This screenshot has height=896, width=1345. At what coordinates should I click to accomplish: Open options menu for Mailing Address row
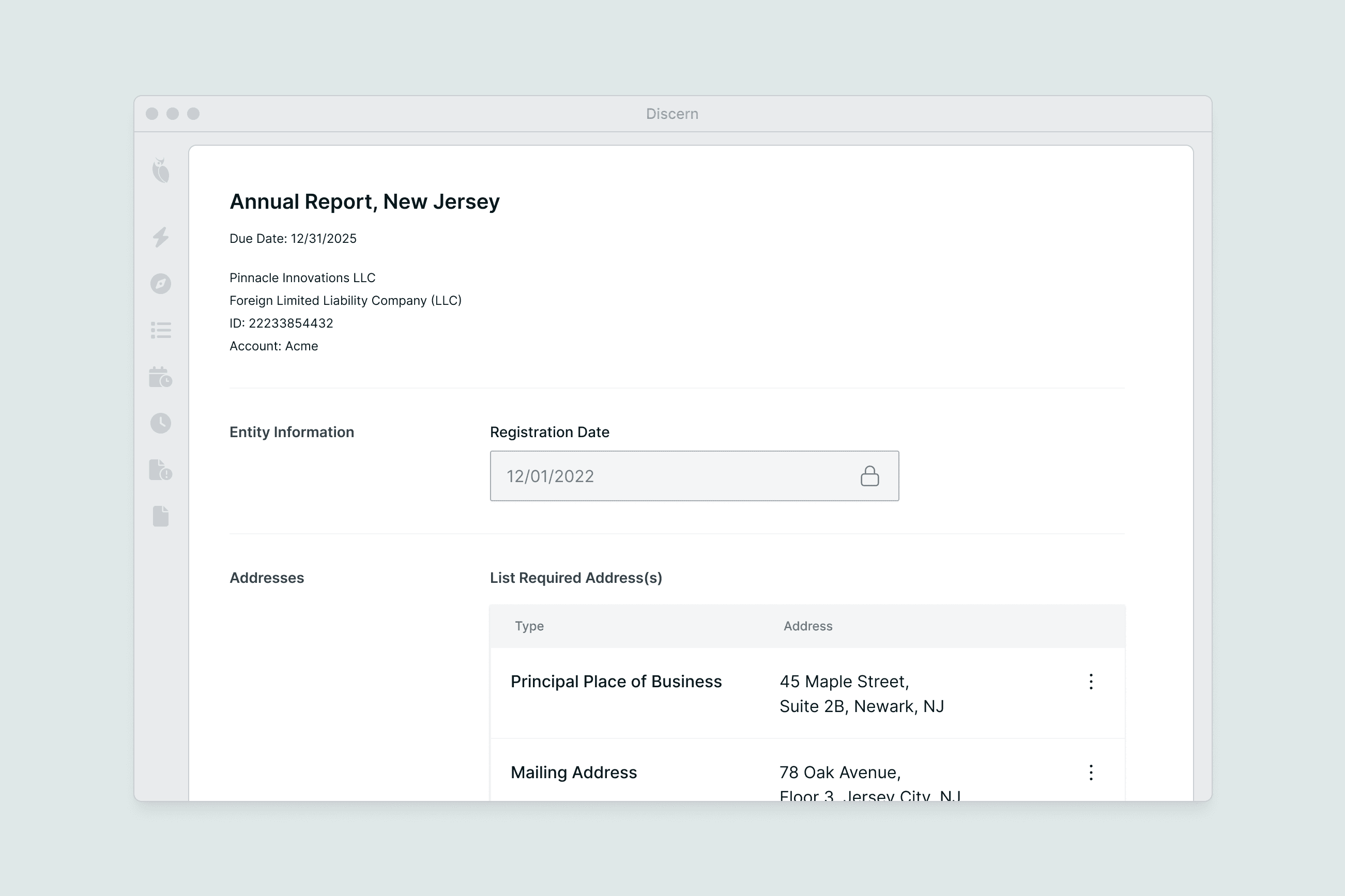click(1091, 773)
